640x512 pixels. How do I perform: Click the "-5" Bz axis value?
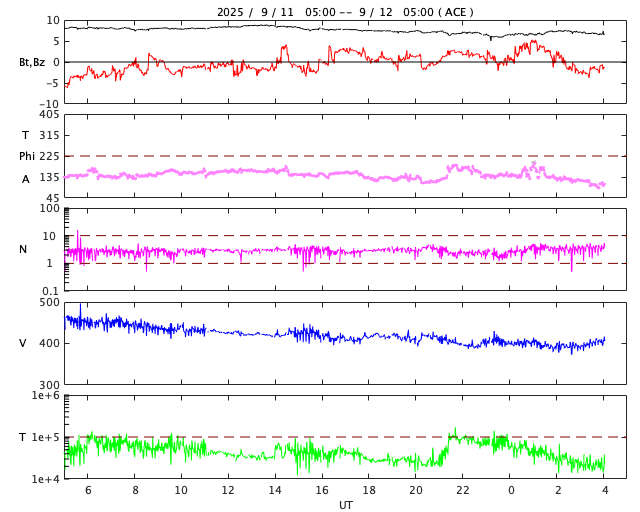pyautogui.click(x=53, y=83)
